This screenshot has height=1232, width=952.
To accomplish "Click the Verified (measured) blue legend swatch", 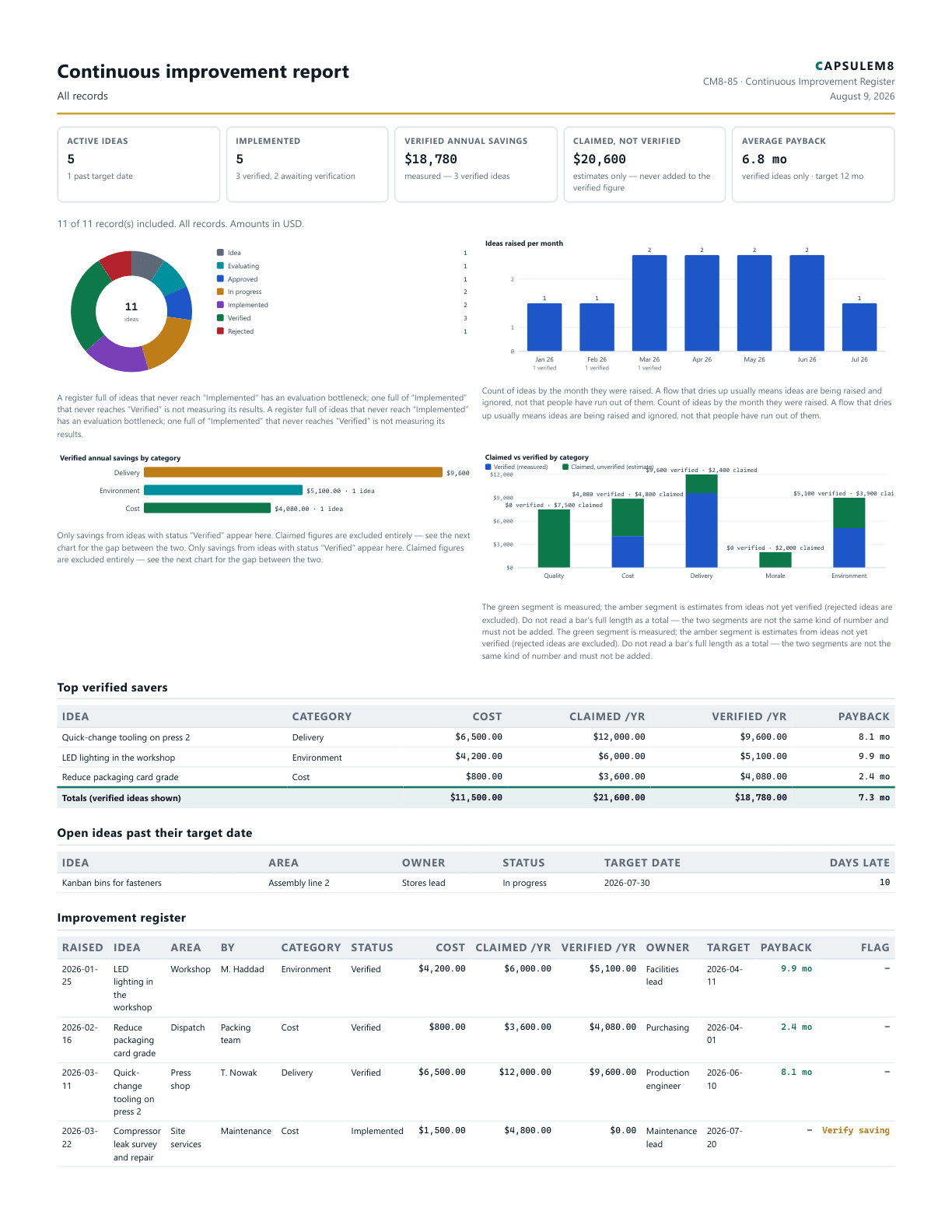I will tap(488, 467).
